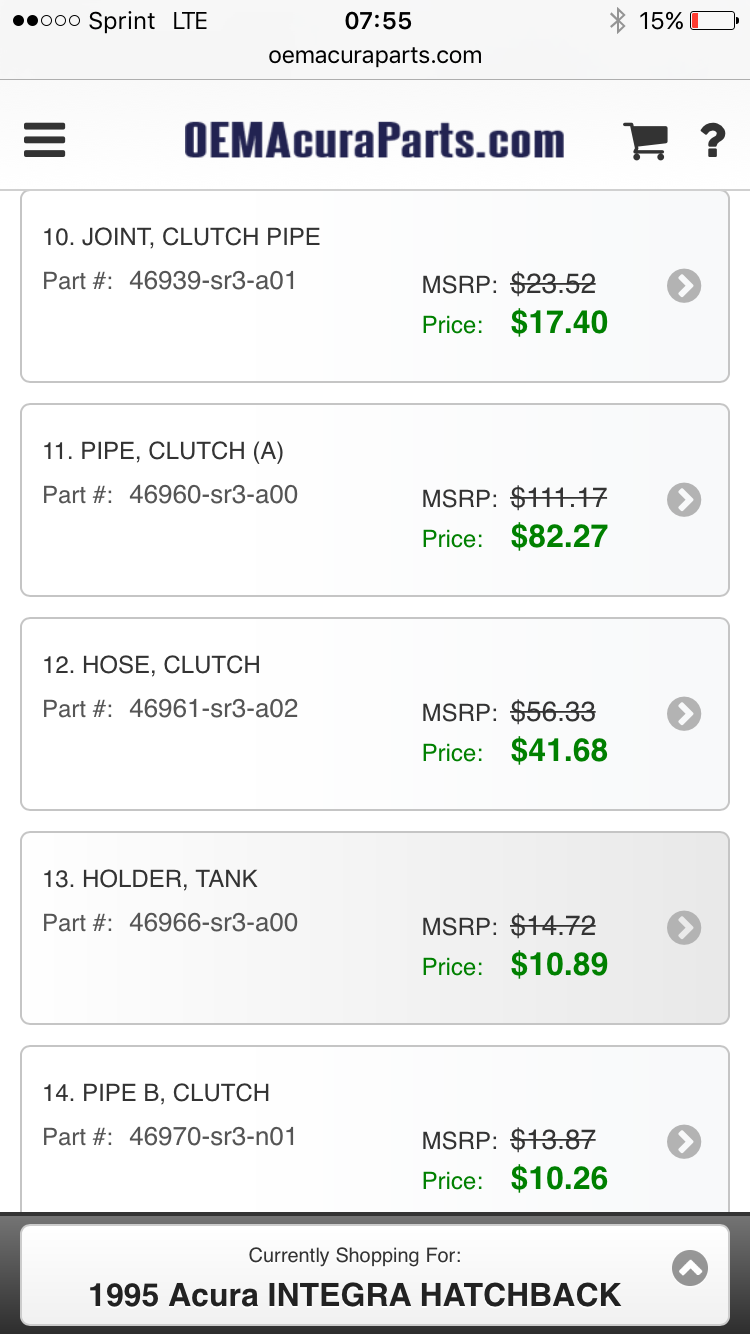Tap the question mark help icon

pos(712,141)
